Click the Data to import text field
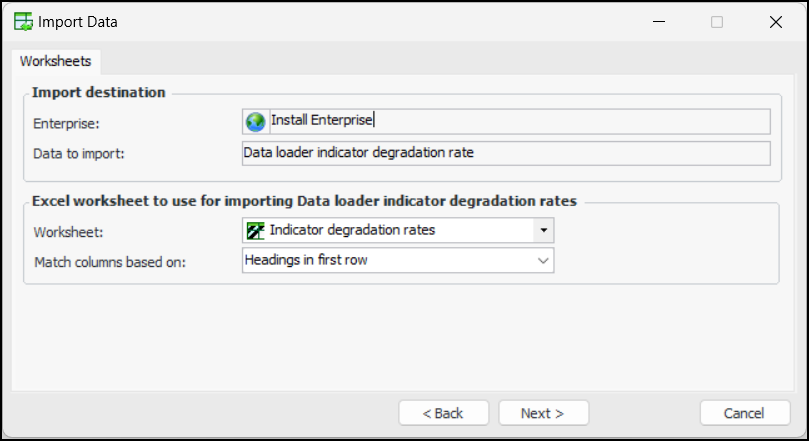 [x=506, y=153]
